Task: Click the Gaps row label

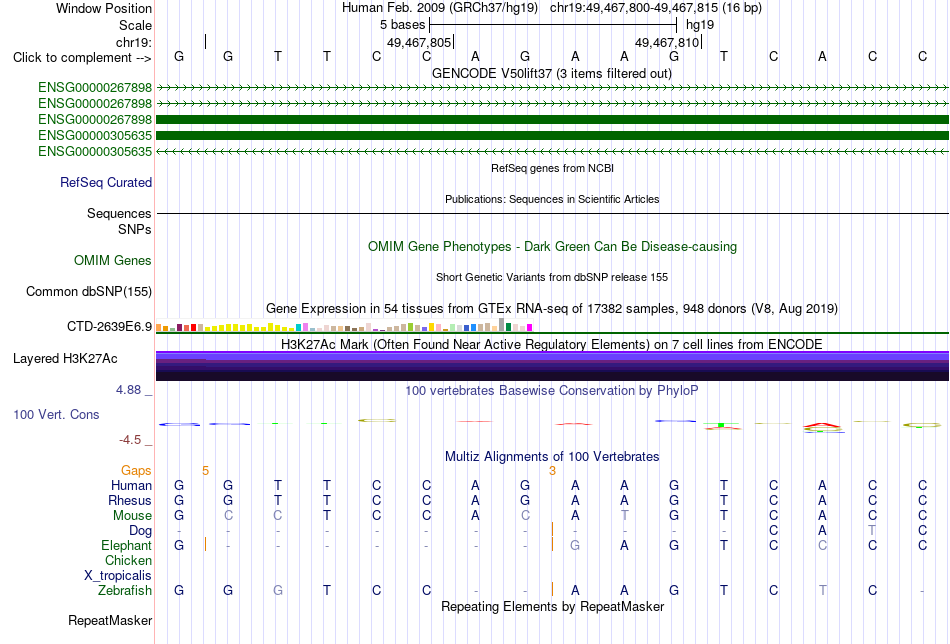Action: [136, 471]
